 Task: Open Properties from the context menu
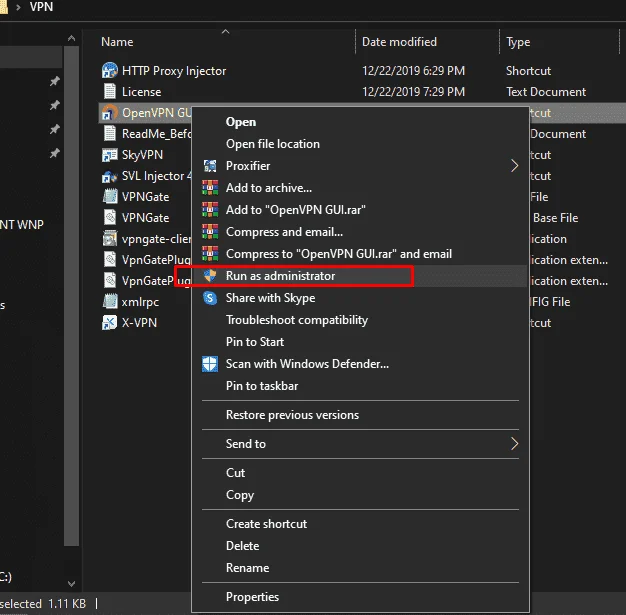253,597
